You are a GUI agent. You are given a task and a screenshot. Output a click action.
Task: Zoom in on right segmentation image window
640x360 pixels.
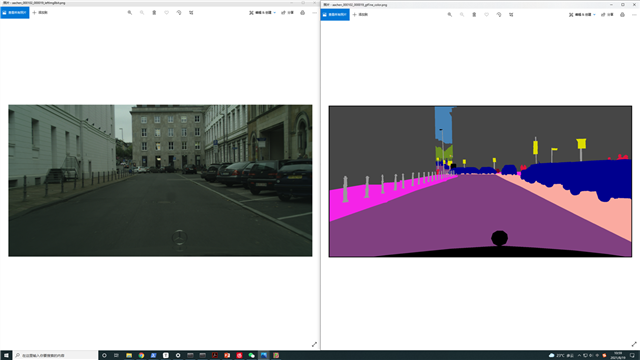pyautogui.click(x=450, y=14)
